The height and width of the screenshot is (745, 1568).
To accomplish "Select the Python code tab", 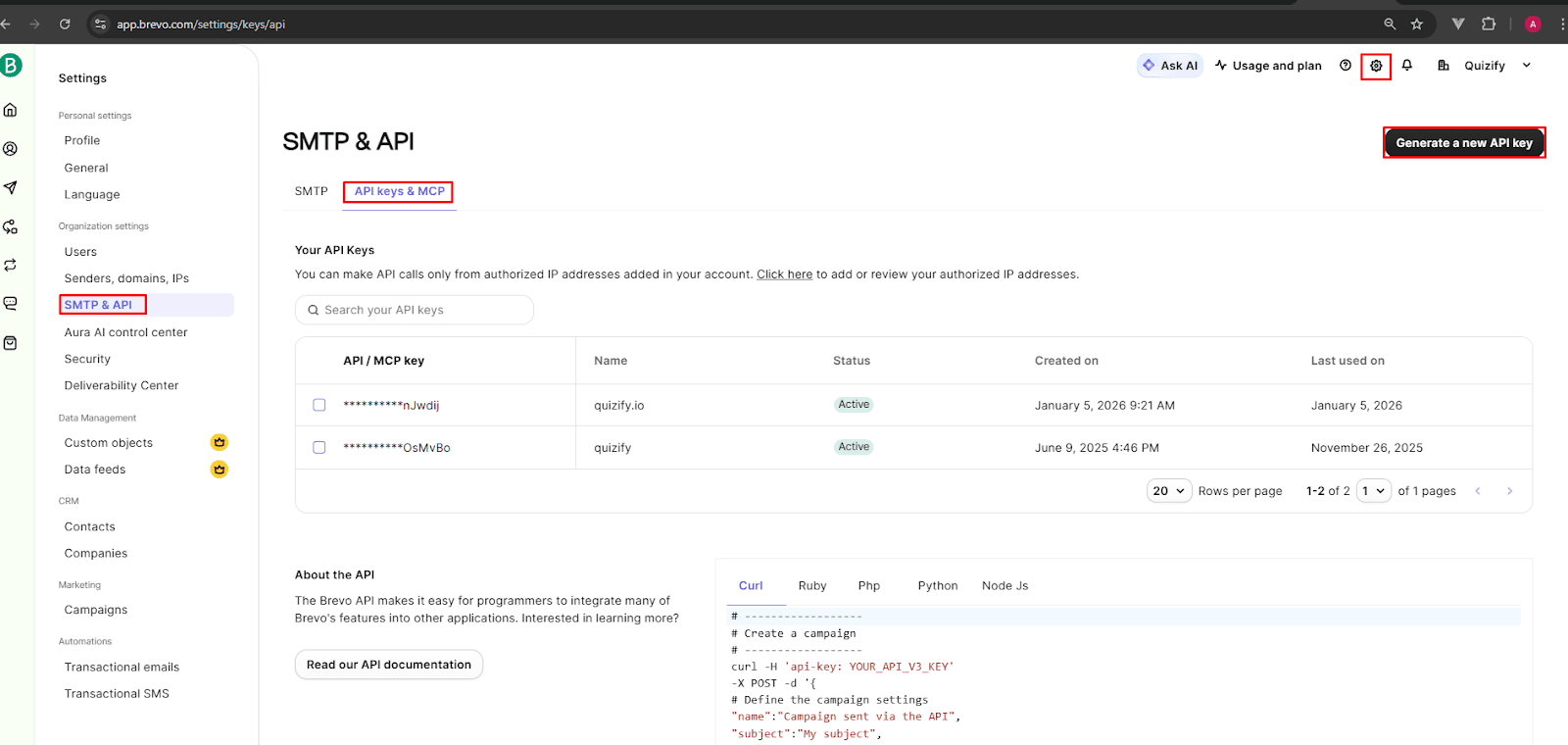I will pyautogui.click(x=938, y=586).
